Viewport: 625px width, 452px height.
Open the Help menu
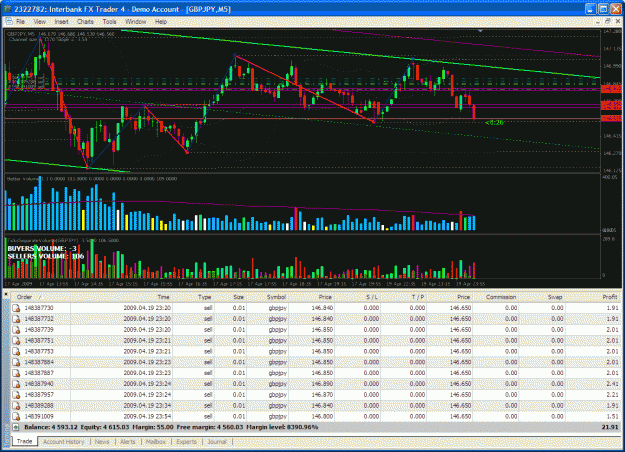(161, 22)
